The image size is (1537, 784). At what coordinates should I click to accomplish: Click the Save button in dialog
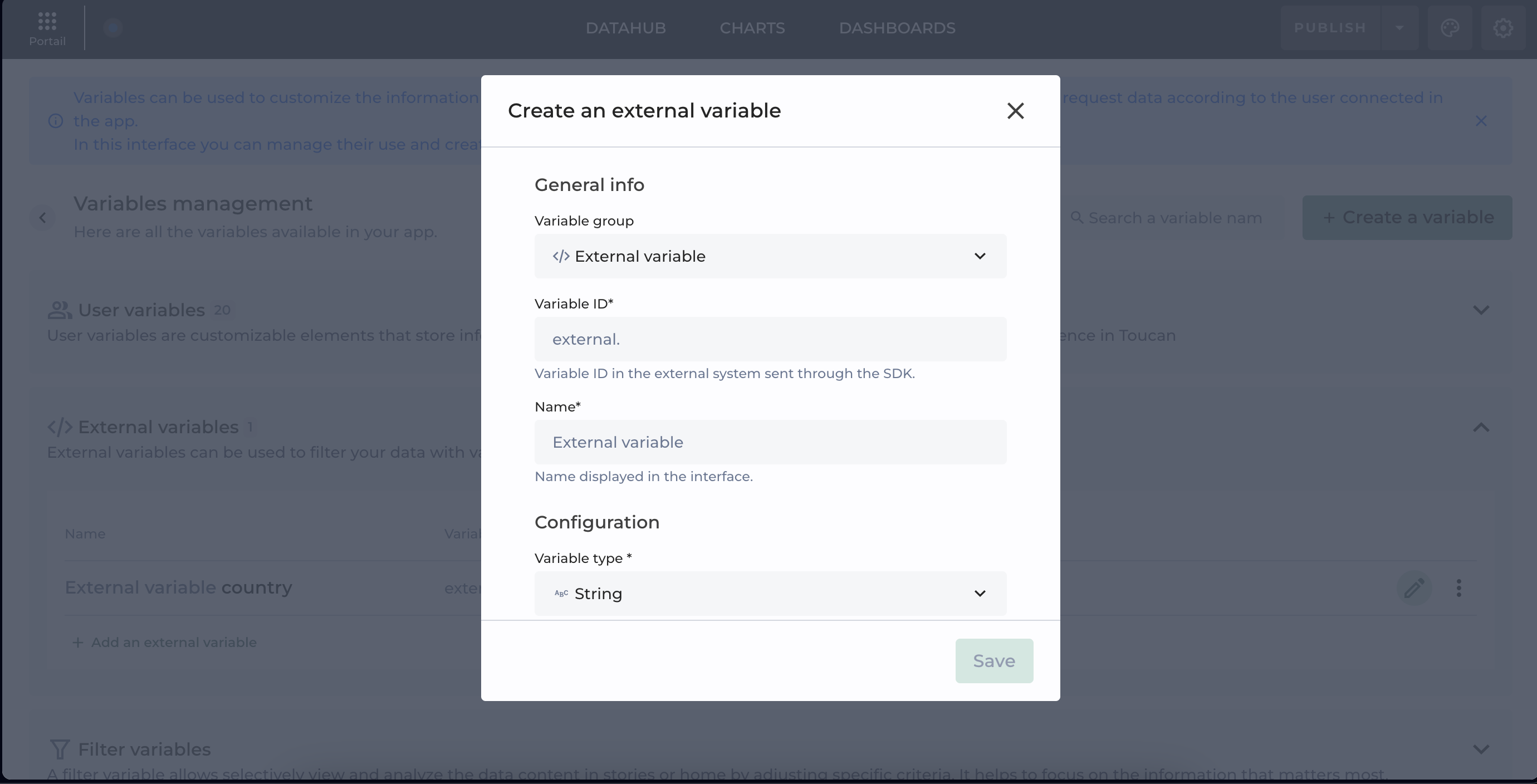point(993,661)
